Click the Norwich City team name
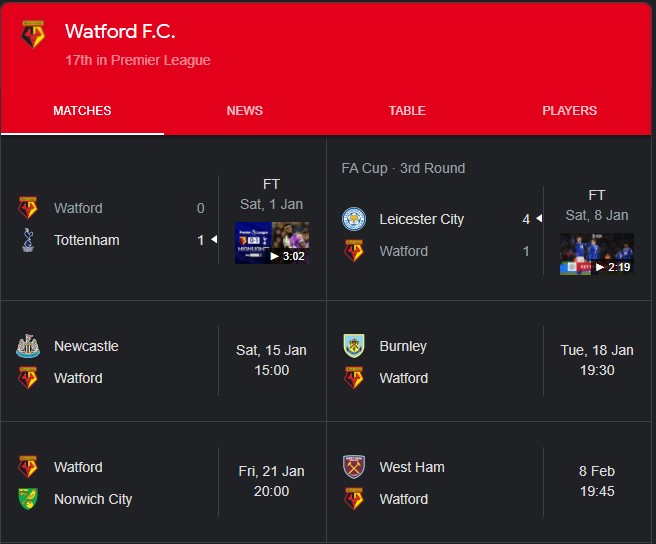Image resolution: width=656 pixels, height=544 pixels. [x=93, y=499]
